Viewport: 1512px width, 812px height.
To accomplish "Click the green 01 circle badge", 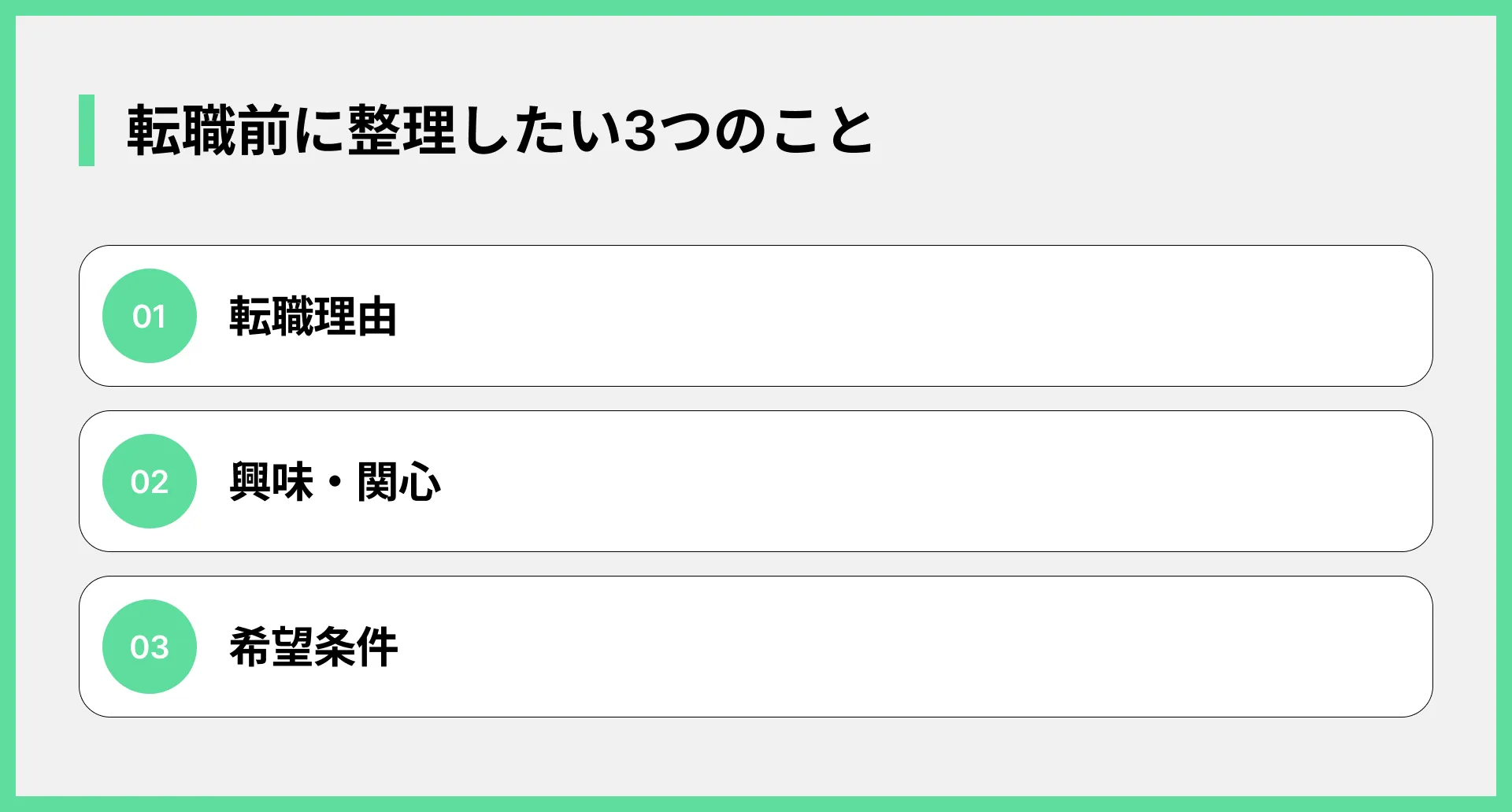I will pos(150,316).
